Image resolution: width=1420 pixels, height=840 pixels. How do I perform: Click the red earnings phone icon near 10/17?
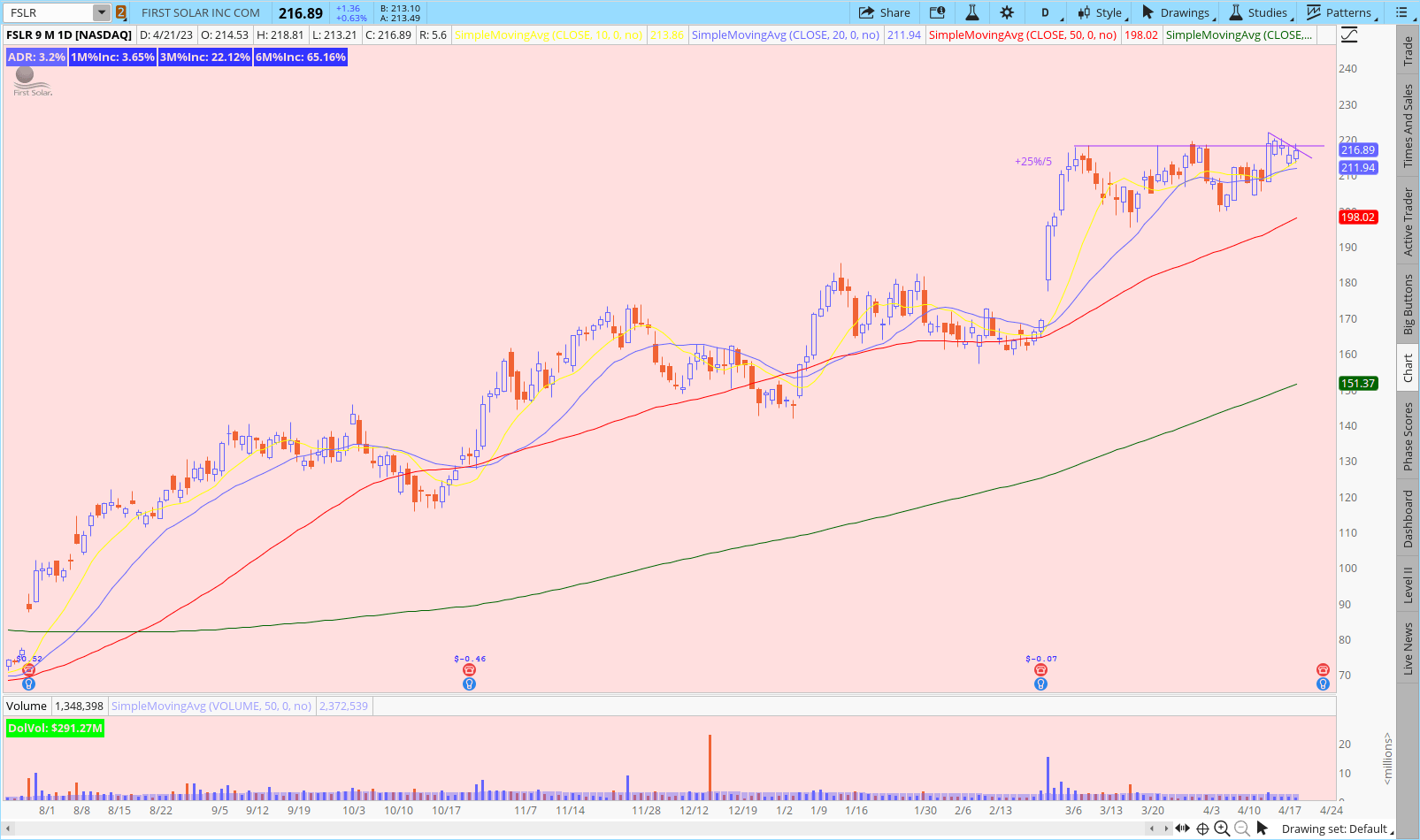click(x=469, y=670)
